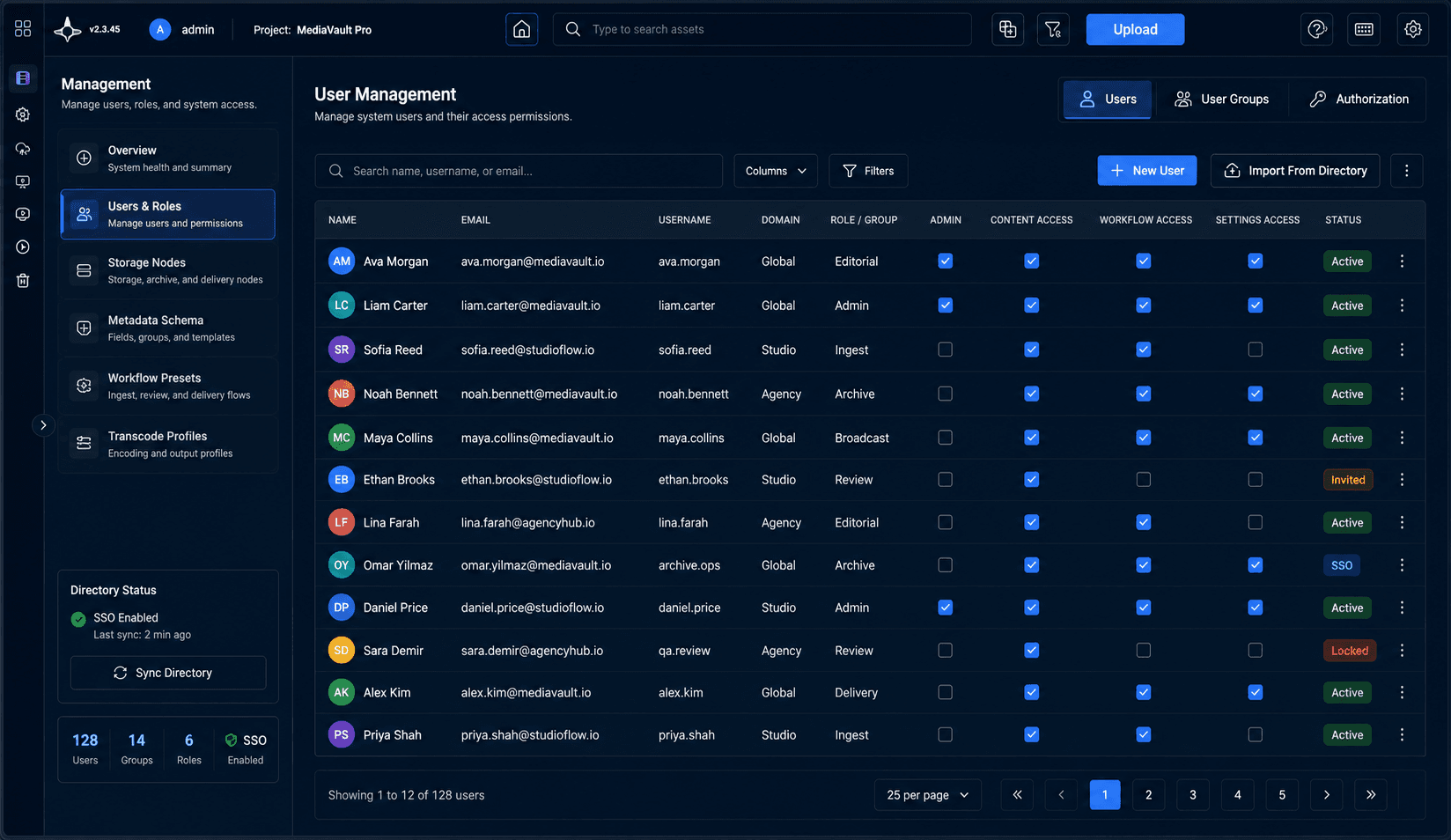Open the cloud upload icon in left rail

23,148
